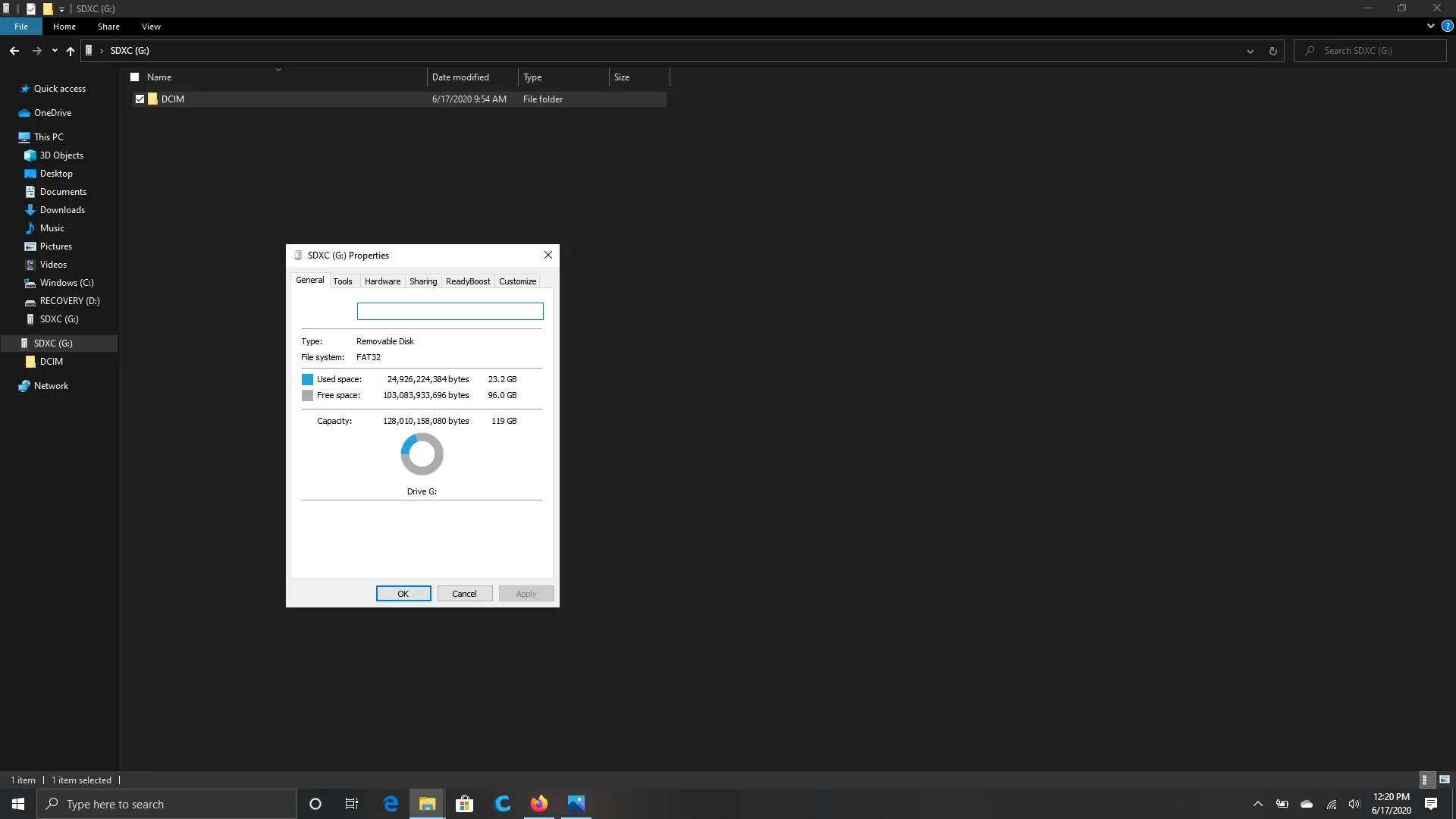This screenshot has width=1456, height=819.
Task: Open Explorer help question mark
Action: click(x=1447, y=26)
